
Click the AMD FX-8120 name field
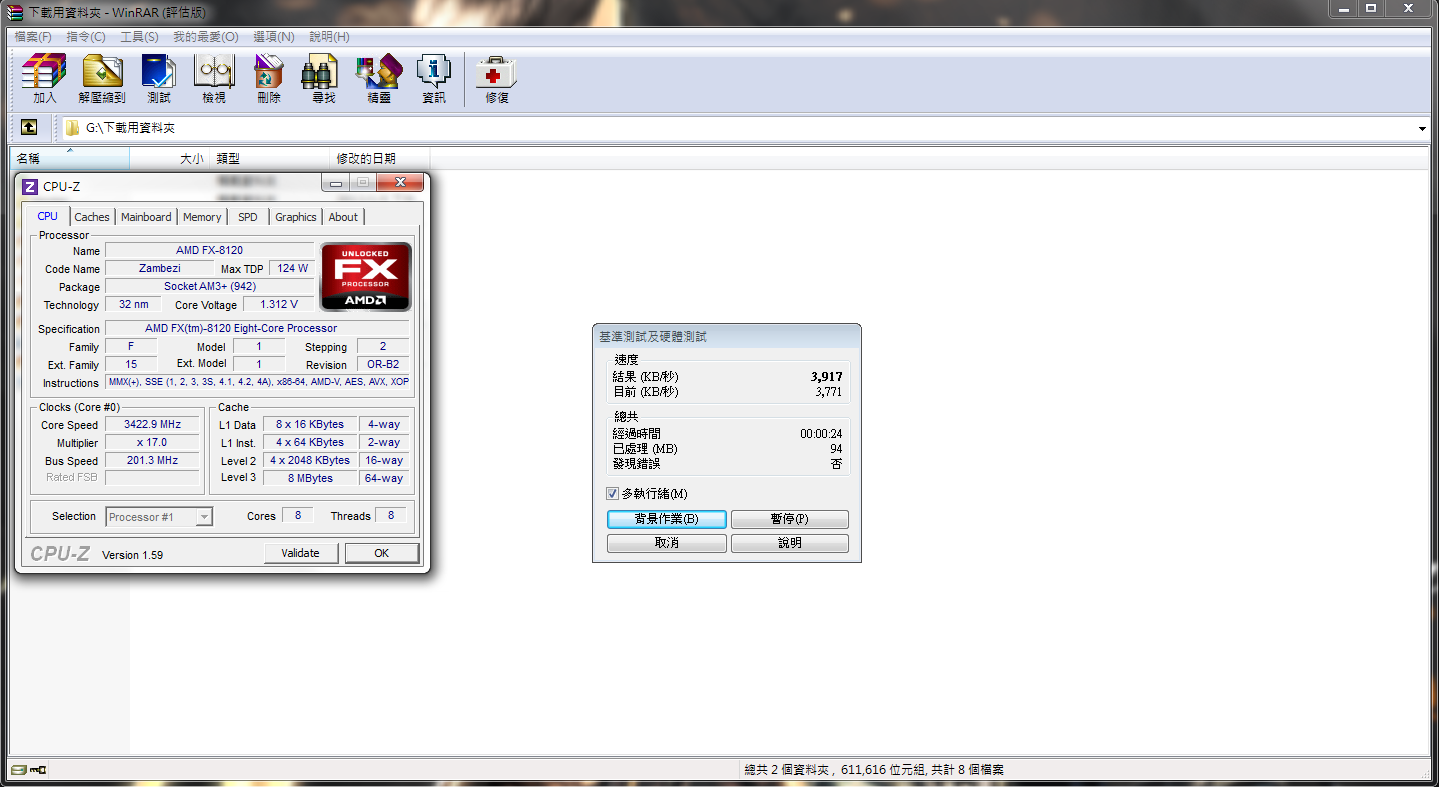point(209,250)
